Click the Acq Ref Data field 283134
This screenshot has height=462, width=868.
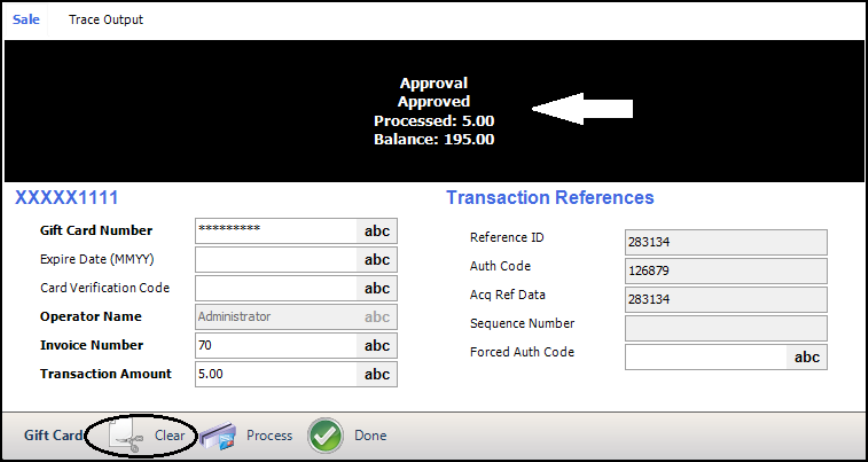[x=726, y=299]
